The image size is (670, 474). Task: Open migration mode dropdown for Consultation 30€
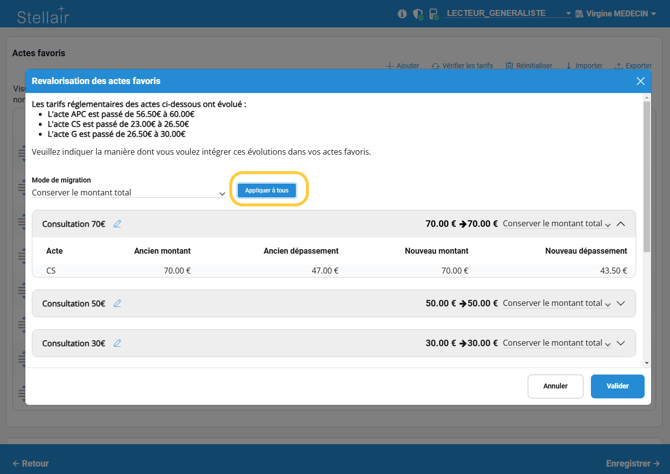(556, 343)
